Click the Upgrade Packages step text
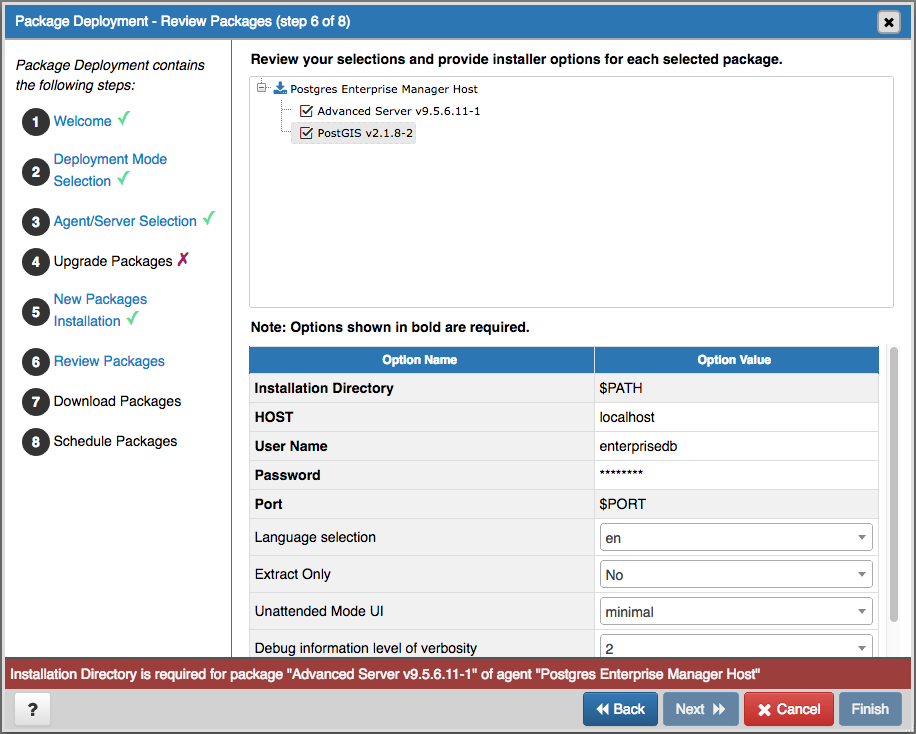This screenshot has width=916, height=734. (113, 261)
